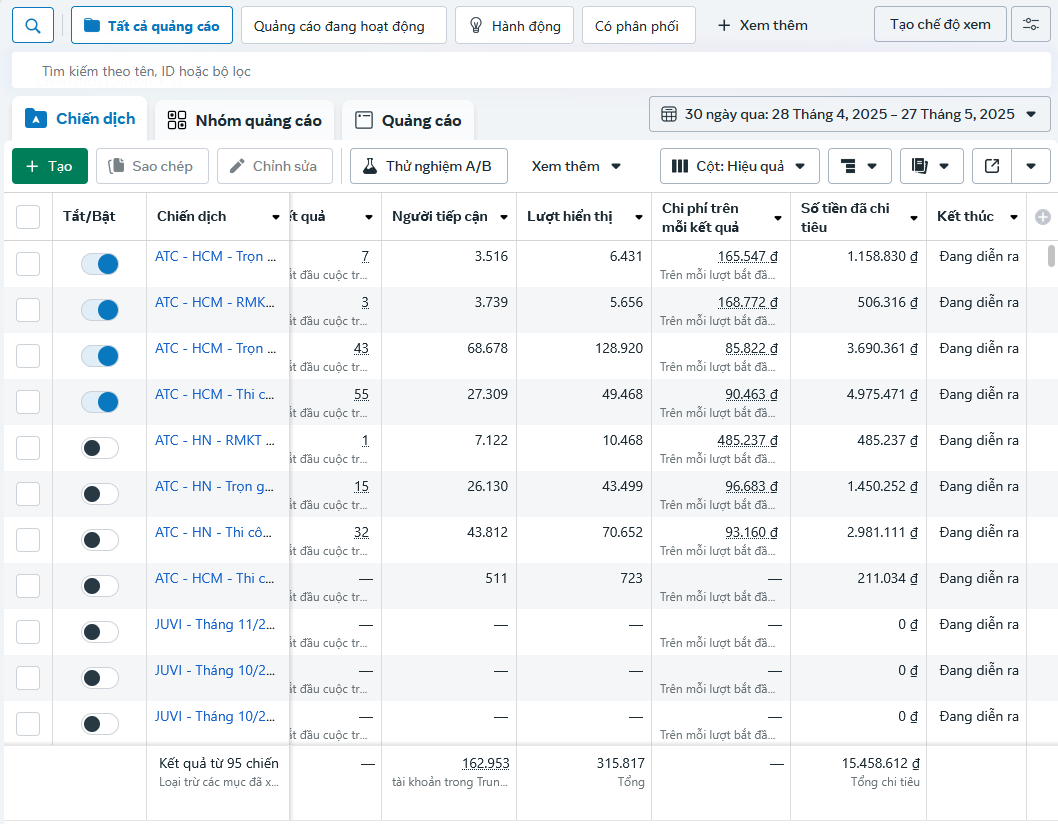Select the Tất cả quảng cáo view
Screen dimensions: 1058x824
pos(152,26)
